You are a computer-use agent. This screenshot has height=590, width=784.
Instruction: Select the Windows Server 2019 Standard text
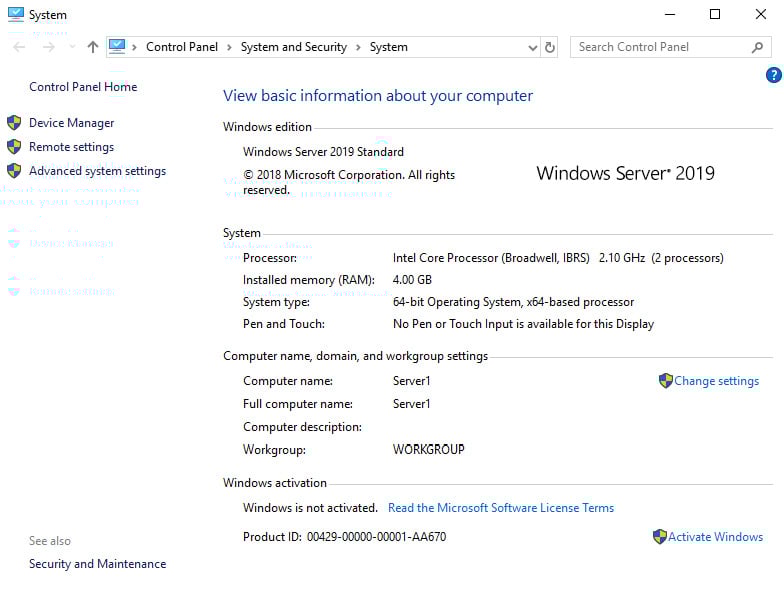pos(323,152)
